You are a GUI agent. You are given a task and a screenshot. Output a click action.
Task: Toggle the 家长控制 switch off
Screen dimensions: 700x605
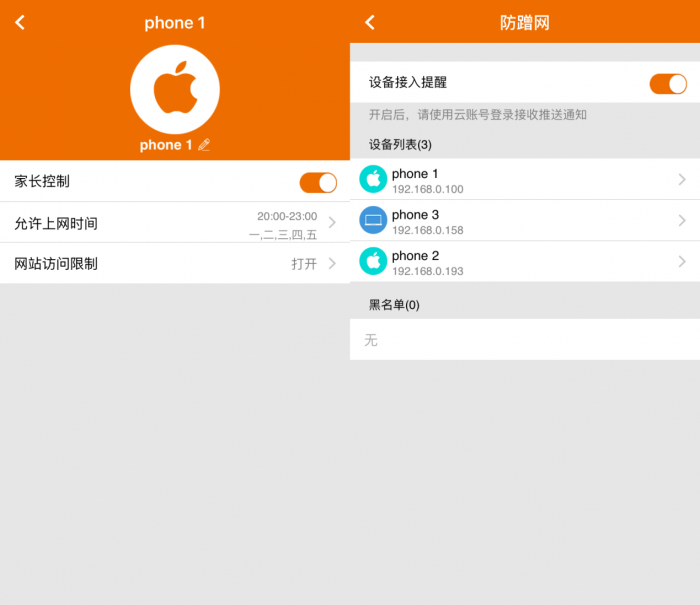318,182
